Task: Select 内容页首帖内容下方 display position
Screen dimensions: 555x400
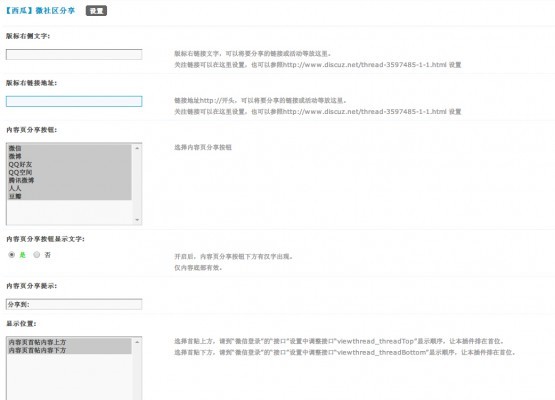Action: click(x=70, y=350)
